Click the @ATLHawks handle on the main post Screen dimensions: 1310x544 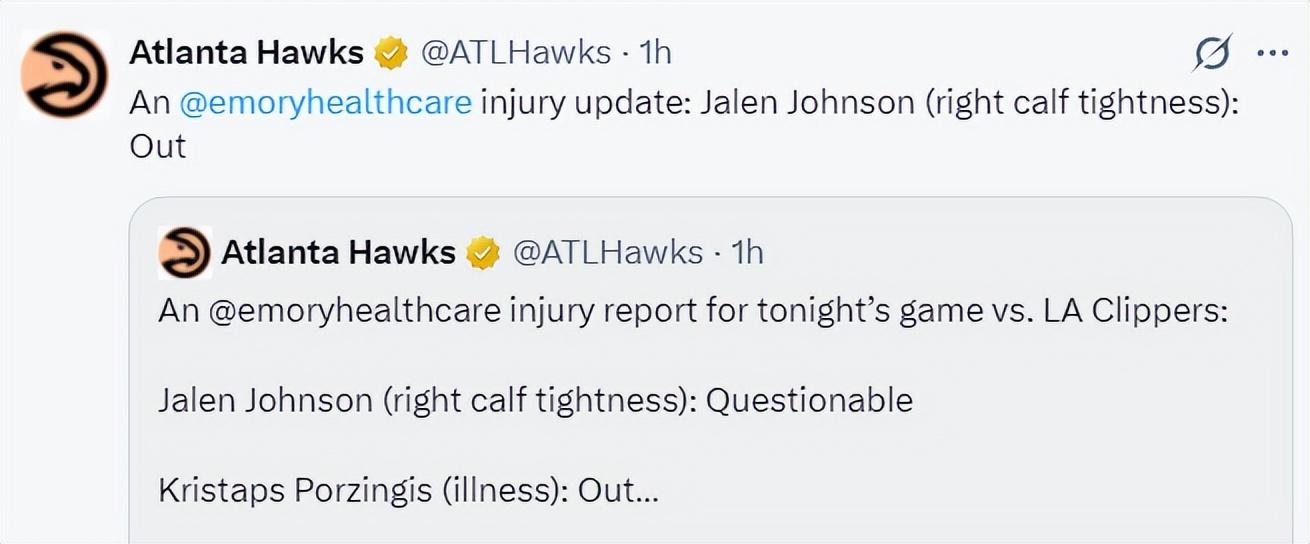pyautogui.click(x=515, y=53)
